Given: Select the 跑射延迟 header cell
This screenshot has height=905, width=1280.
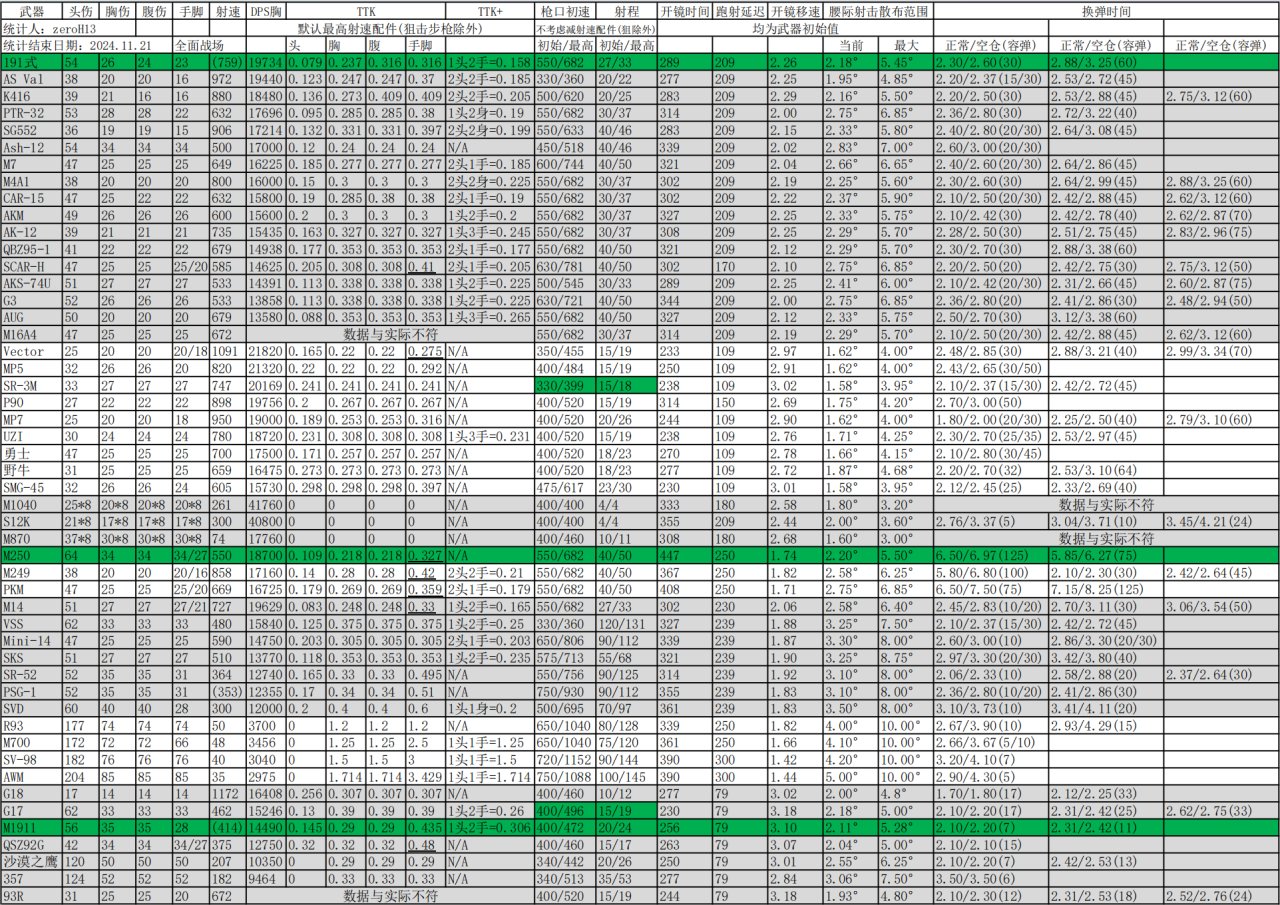Looking at the screenshot, I should pos(739,11).
